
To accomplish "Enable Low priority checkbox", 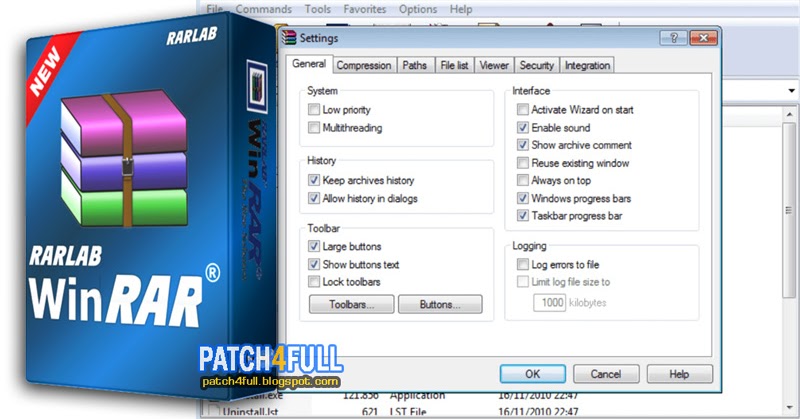I will (314, 109).
